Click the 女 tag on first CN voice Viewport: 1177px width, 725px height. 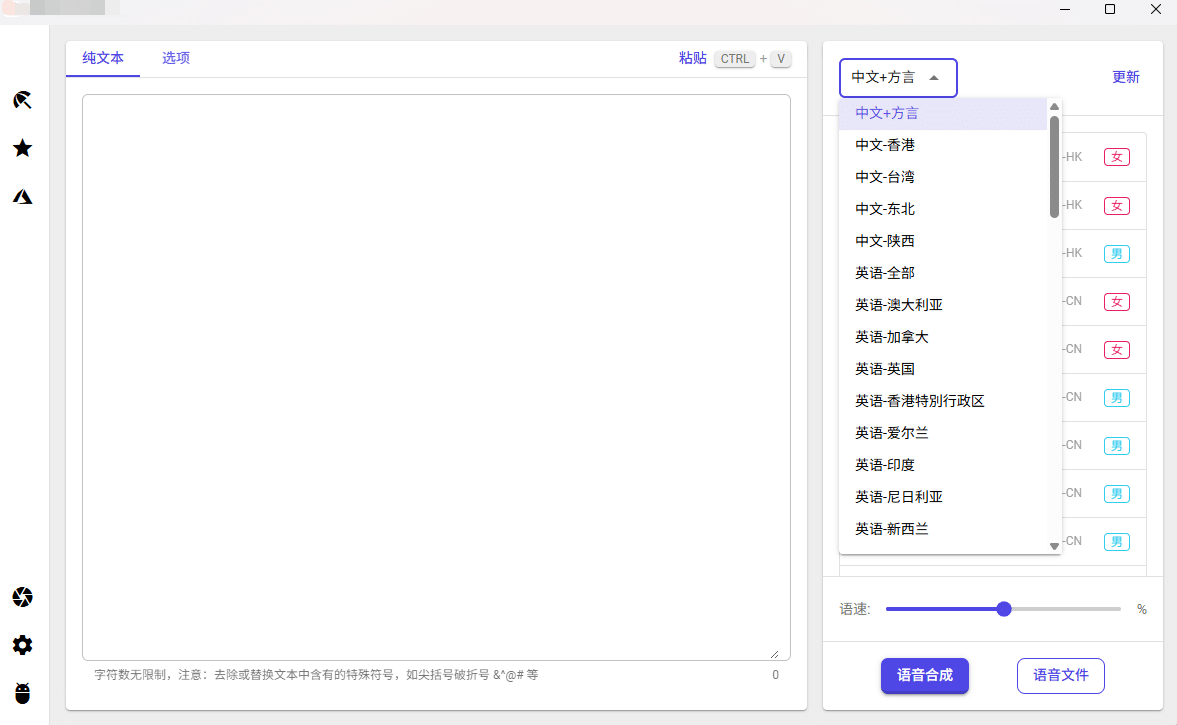pos(1117,302)
